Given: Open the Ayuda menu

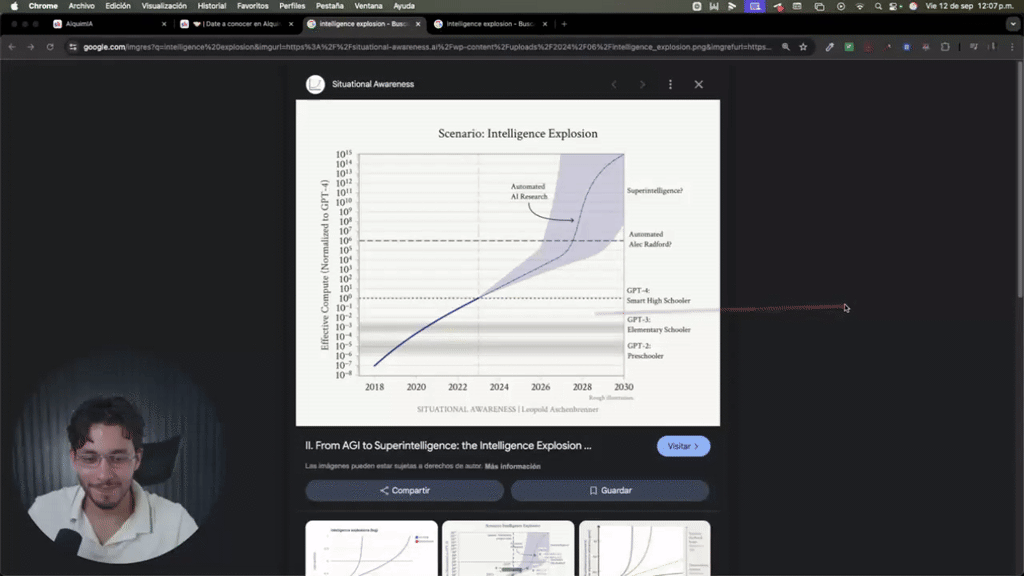Looking at the screenshot, I should tap(404, 6).
